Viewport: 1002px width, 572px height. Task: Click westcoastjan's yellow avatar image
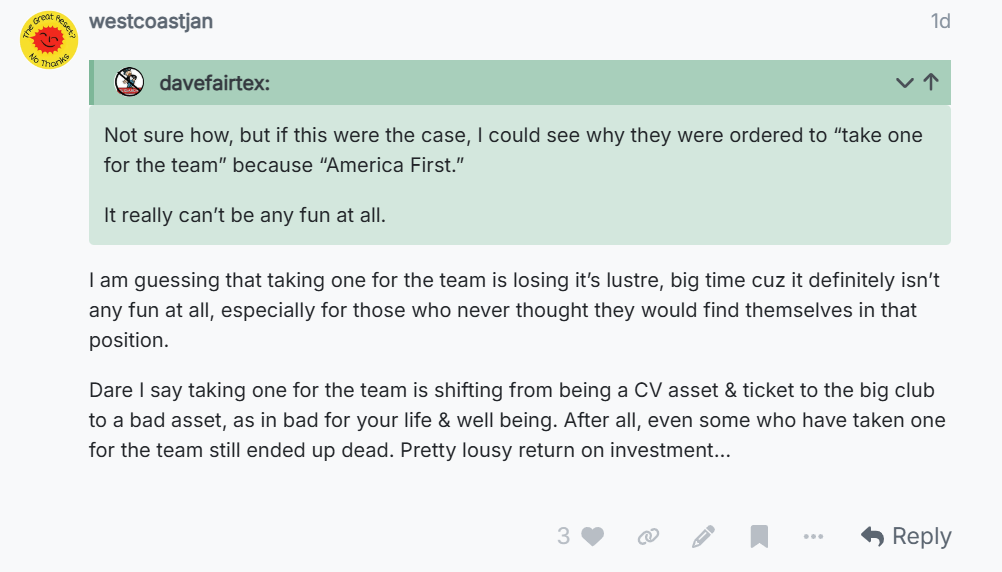pyautogui.click(x=49, y=40)
